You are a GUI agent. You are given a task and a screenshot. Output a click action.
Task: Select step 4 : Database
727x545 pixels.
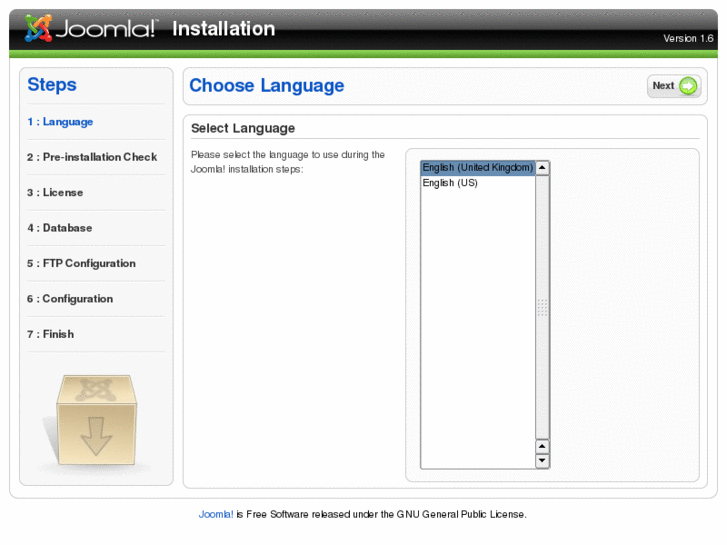pos(59,228)
